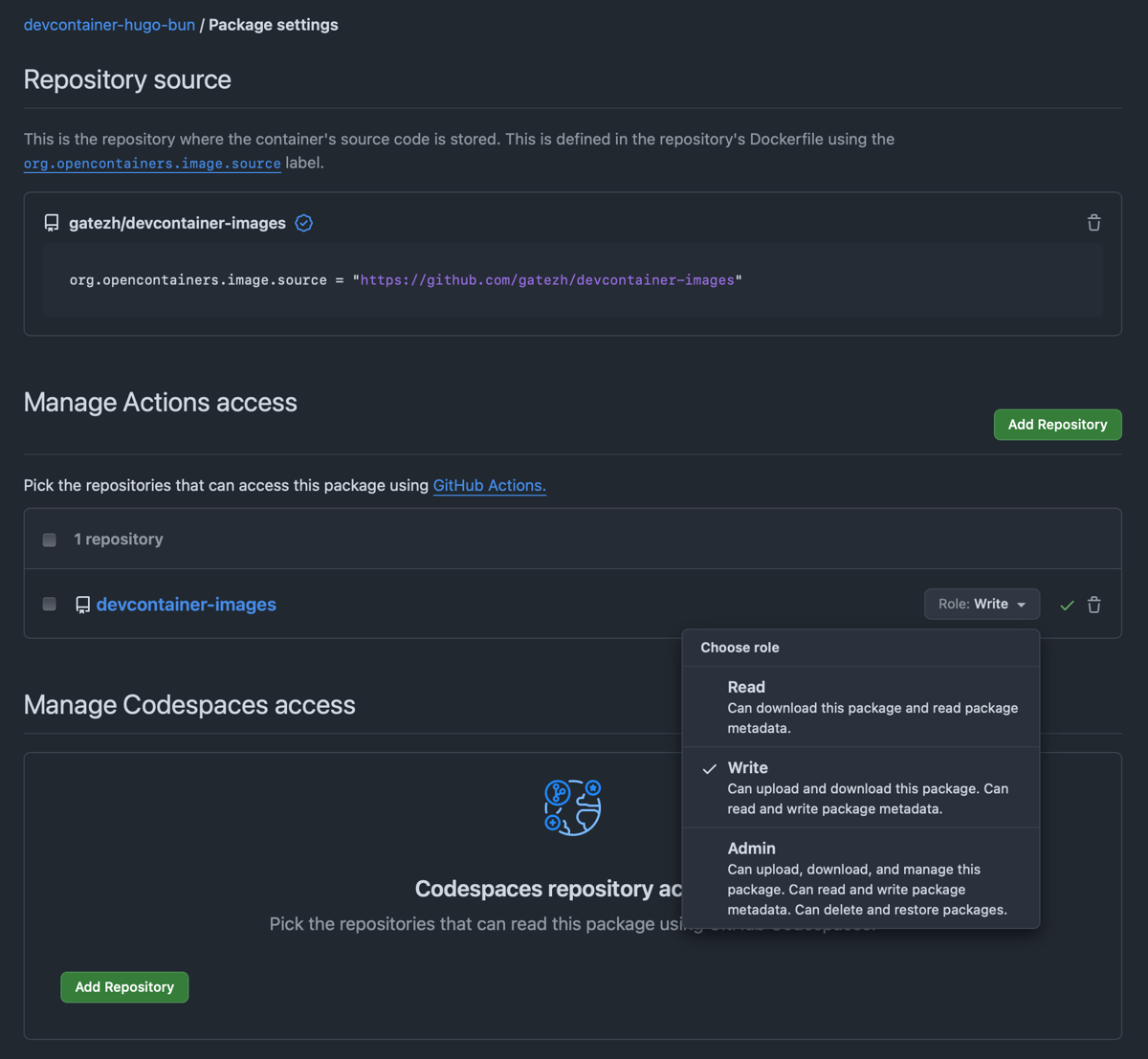Click the Codespaces globe illustration
Viewport: 1148px width, 1059px height.
[x=573, y=807]
